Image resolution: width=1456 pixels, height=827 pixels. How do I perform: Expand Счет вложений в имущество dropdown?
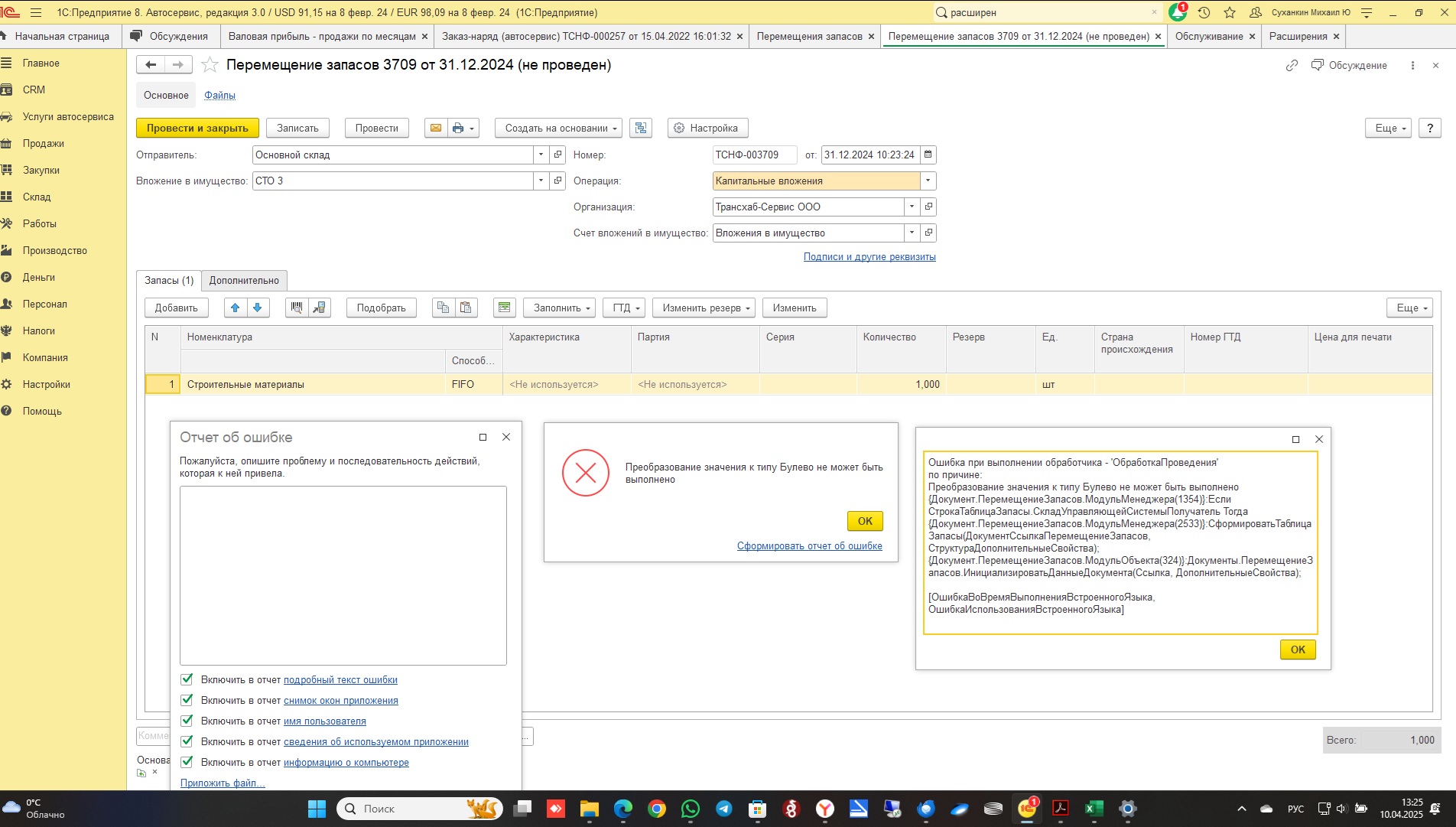[x=912, y=233]
